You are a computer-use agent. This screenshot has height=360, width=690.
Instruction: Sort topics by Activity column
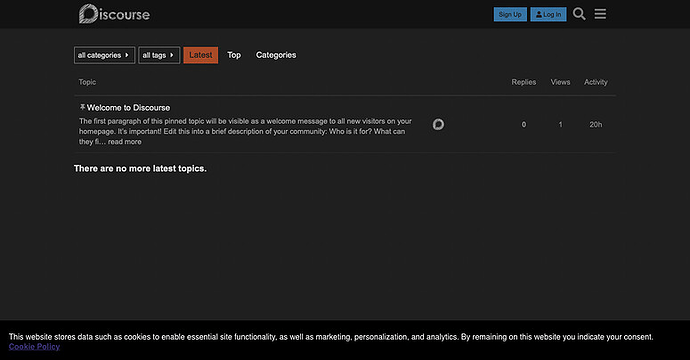click(x=596, y=82)
